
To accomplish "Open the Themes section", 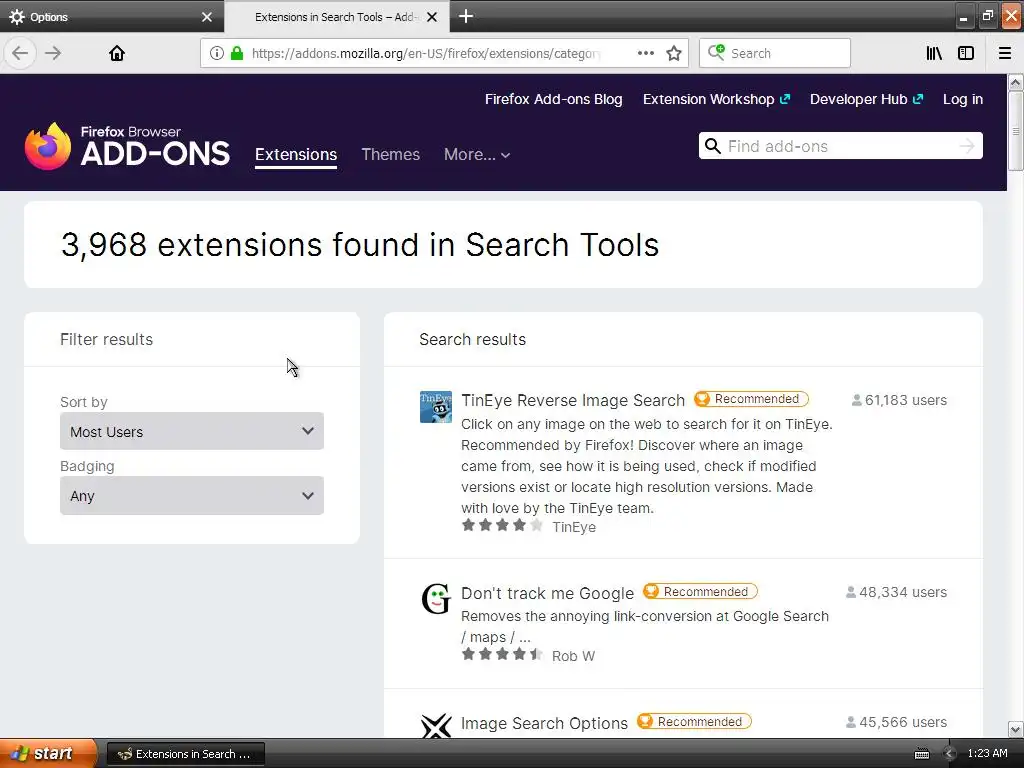I will pos(390,154).
